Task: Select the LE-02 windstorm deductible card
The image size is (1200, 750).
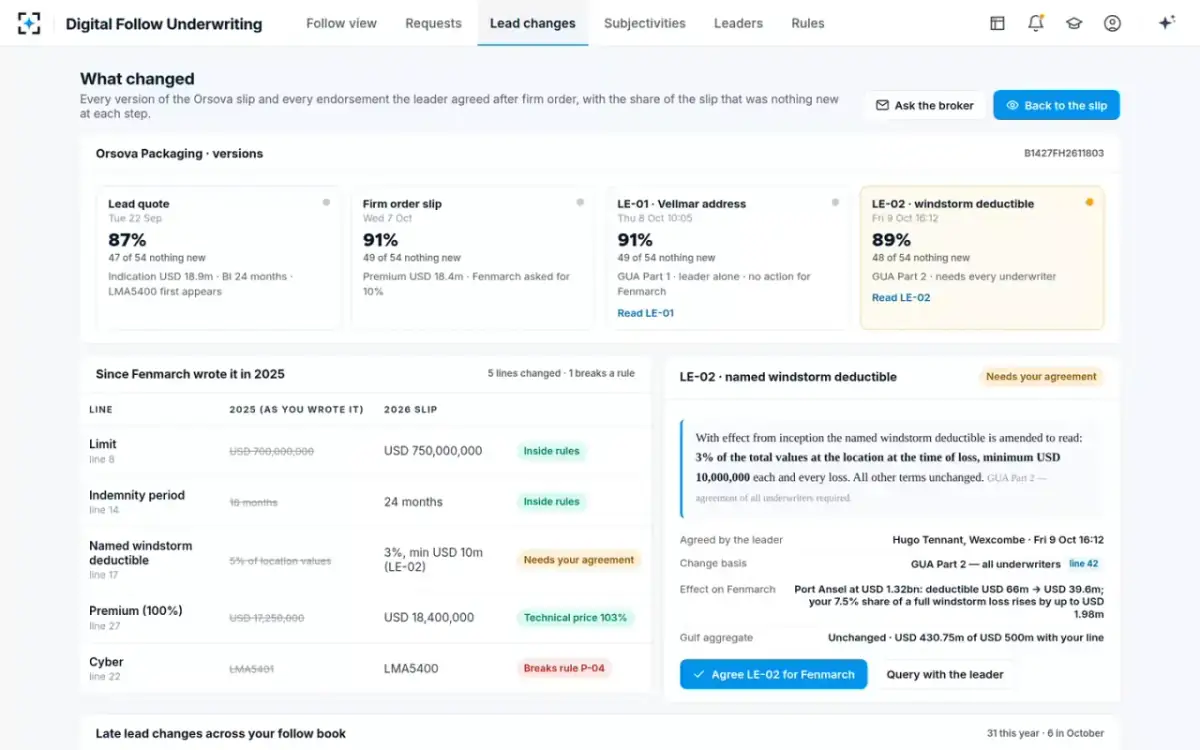Action: pyautogui.click(x=982, y=258)
